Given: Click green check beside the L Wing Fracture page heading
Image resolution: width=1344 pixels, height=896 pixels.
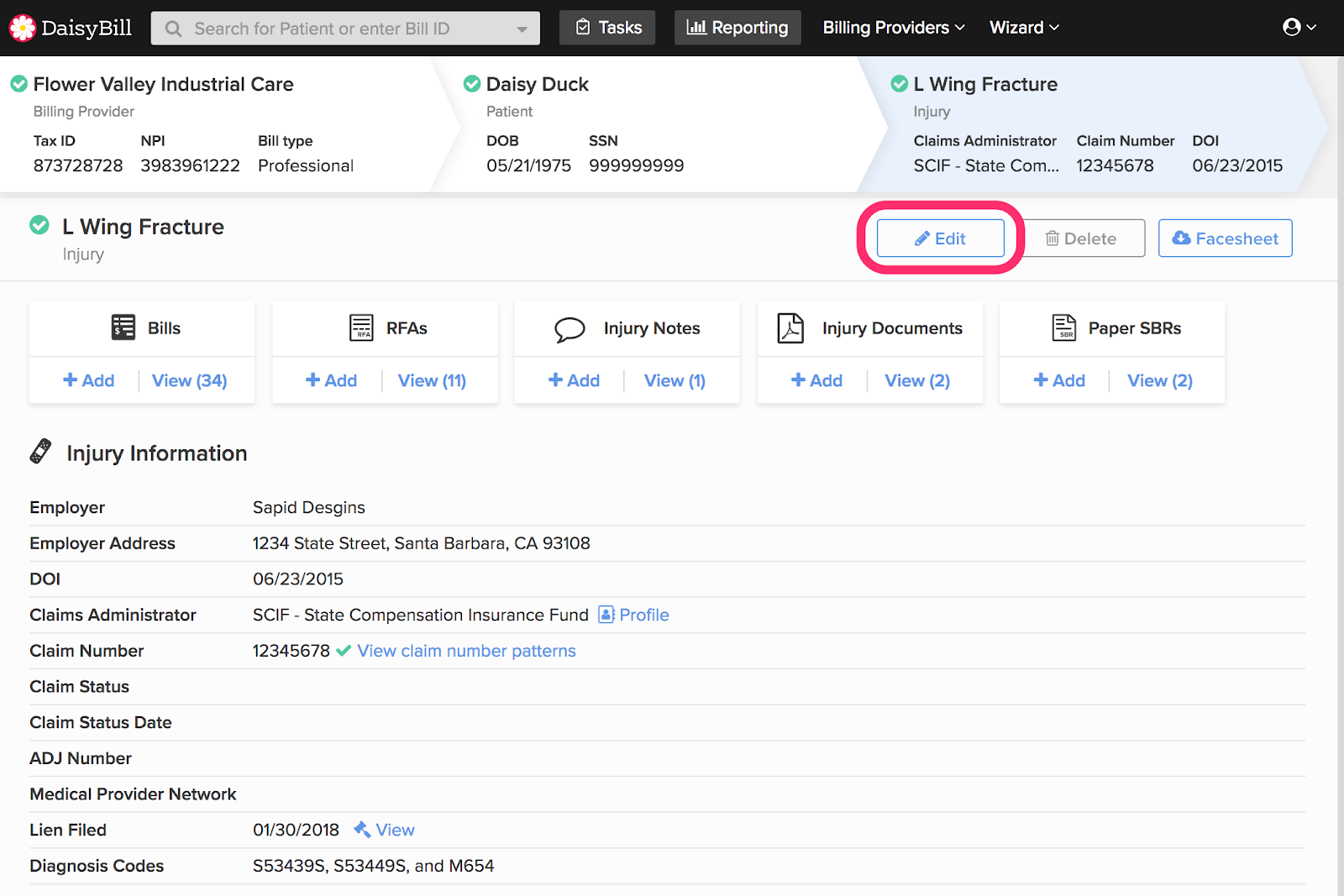Looking at the screenshot, I should coord(39,225).
